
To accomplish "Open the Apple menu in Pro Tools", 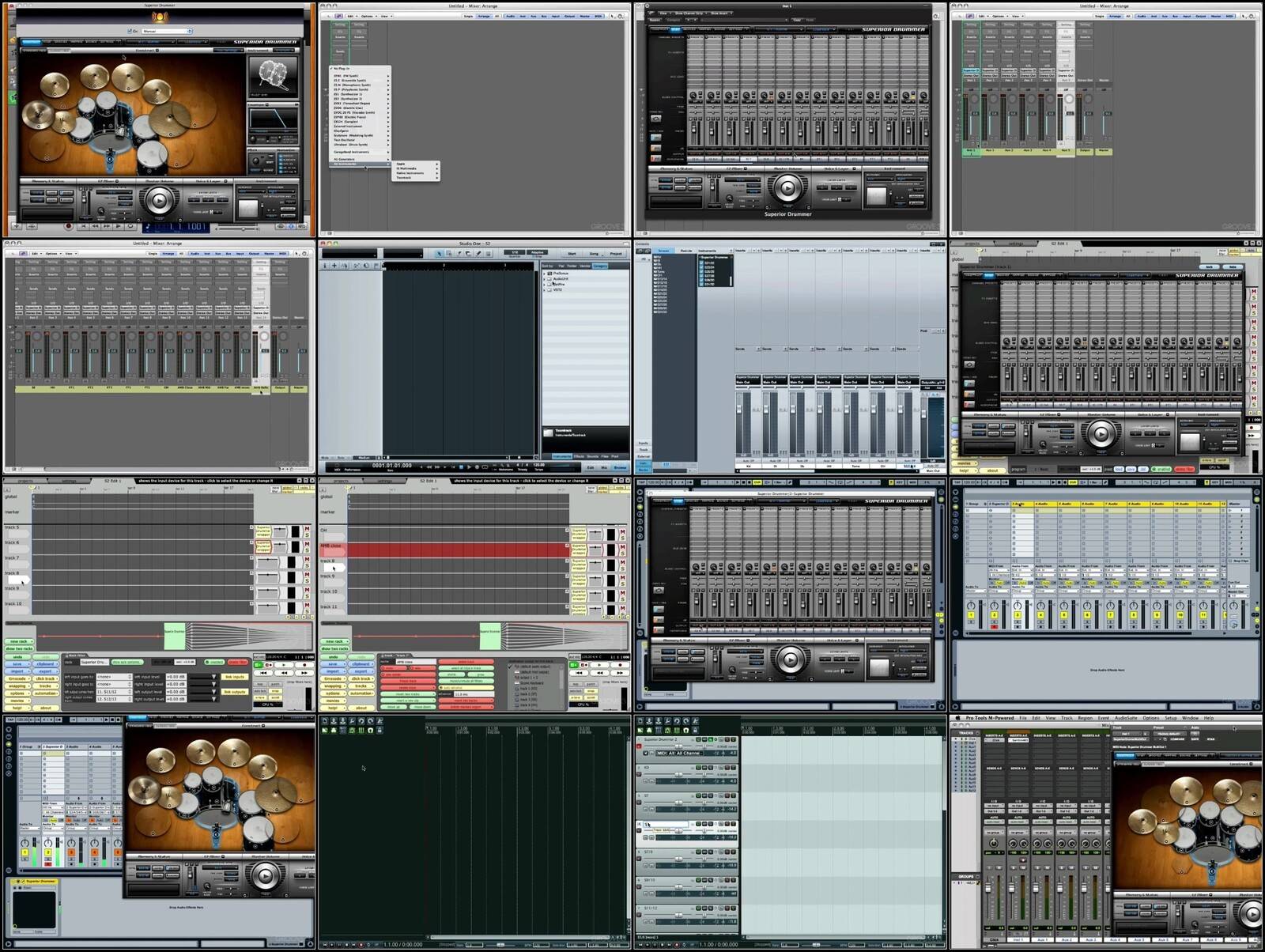I will pyautogui.click(x=959, y=718).
